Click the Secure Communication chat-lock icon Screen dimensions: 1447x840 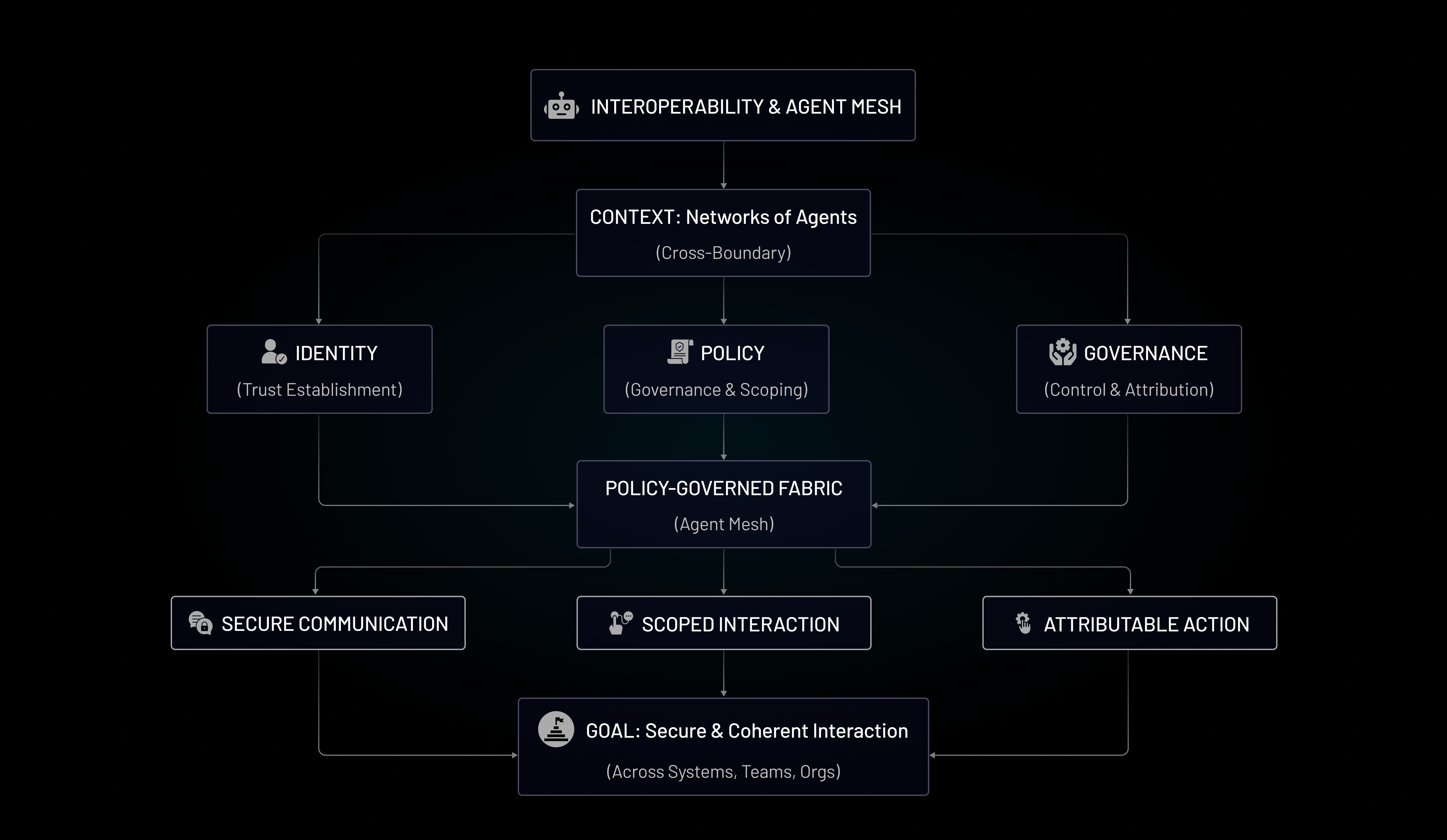coord(200,623)
